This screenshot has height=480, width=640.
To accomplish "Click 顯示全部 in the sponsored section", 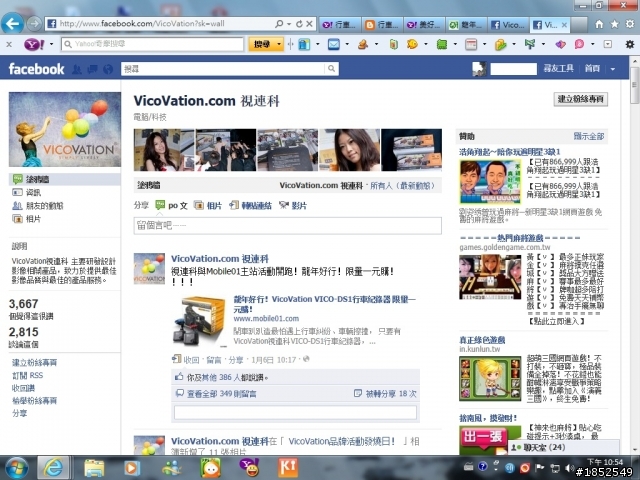I will pos(589,136).
